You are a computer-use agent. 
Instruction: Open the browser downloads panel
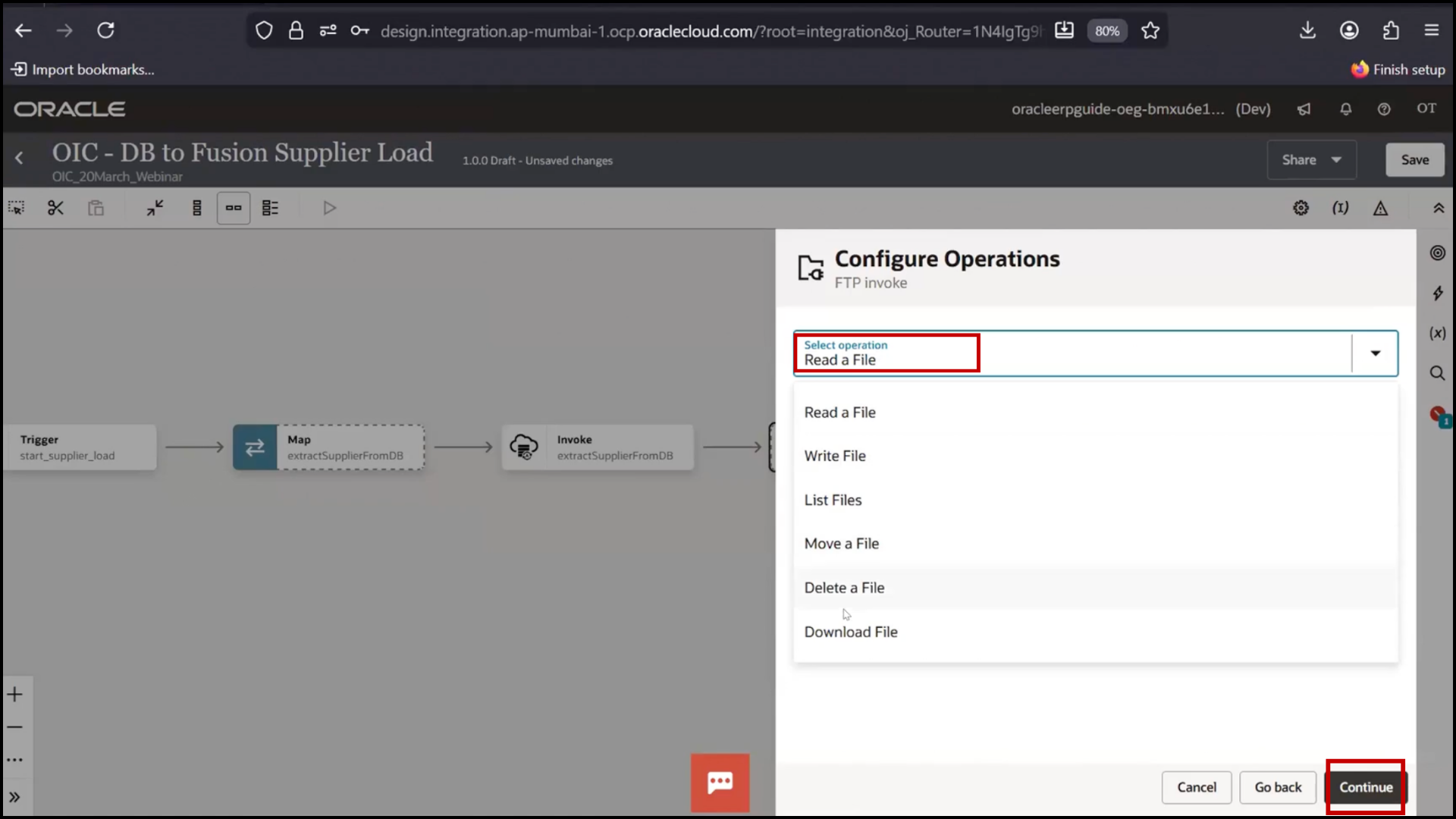(1307, 30)
